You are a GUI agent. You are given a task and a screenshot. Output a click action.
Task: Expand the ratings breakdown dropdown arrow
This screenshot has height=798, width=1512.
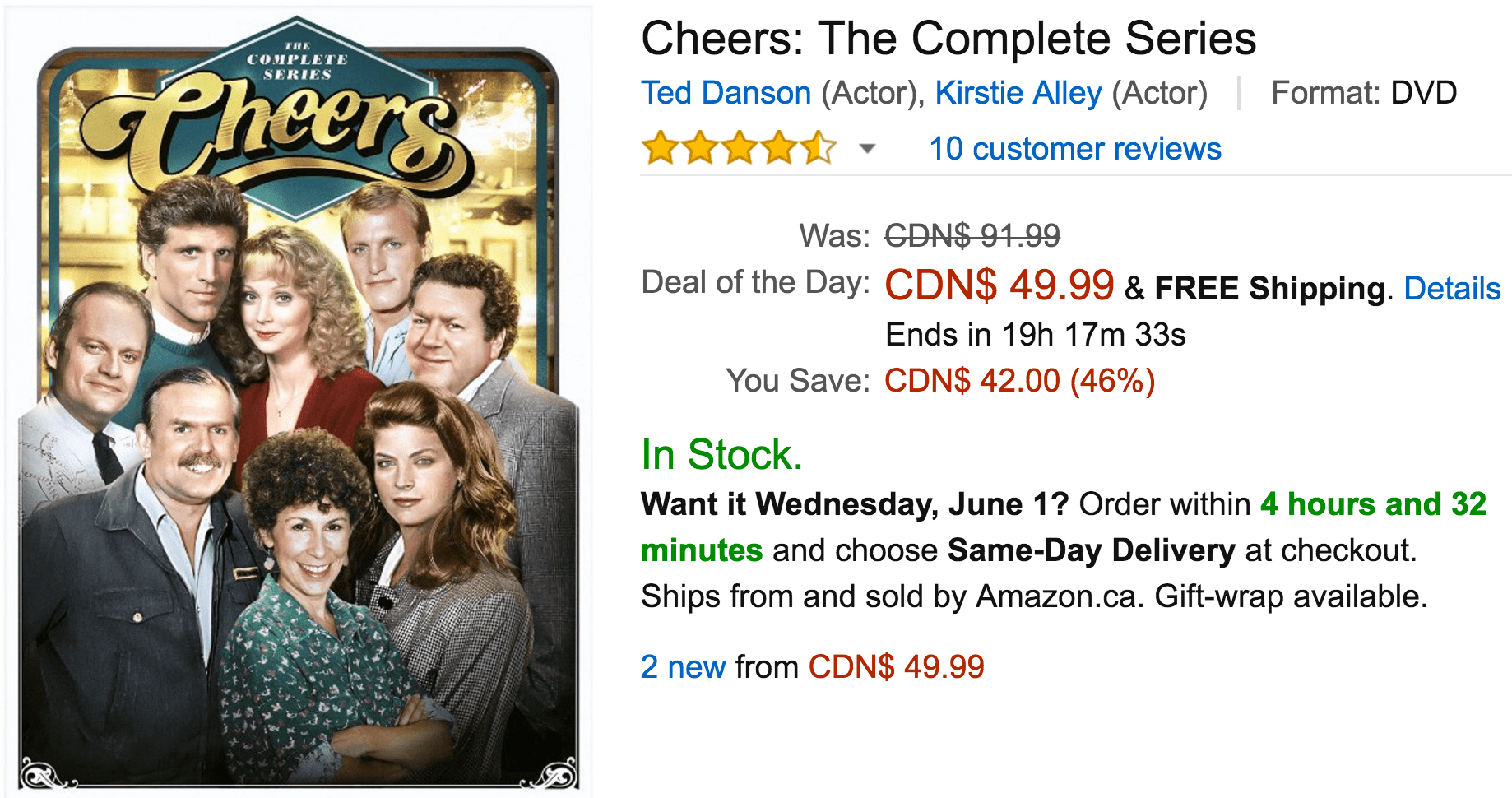867,149
